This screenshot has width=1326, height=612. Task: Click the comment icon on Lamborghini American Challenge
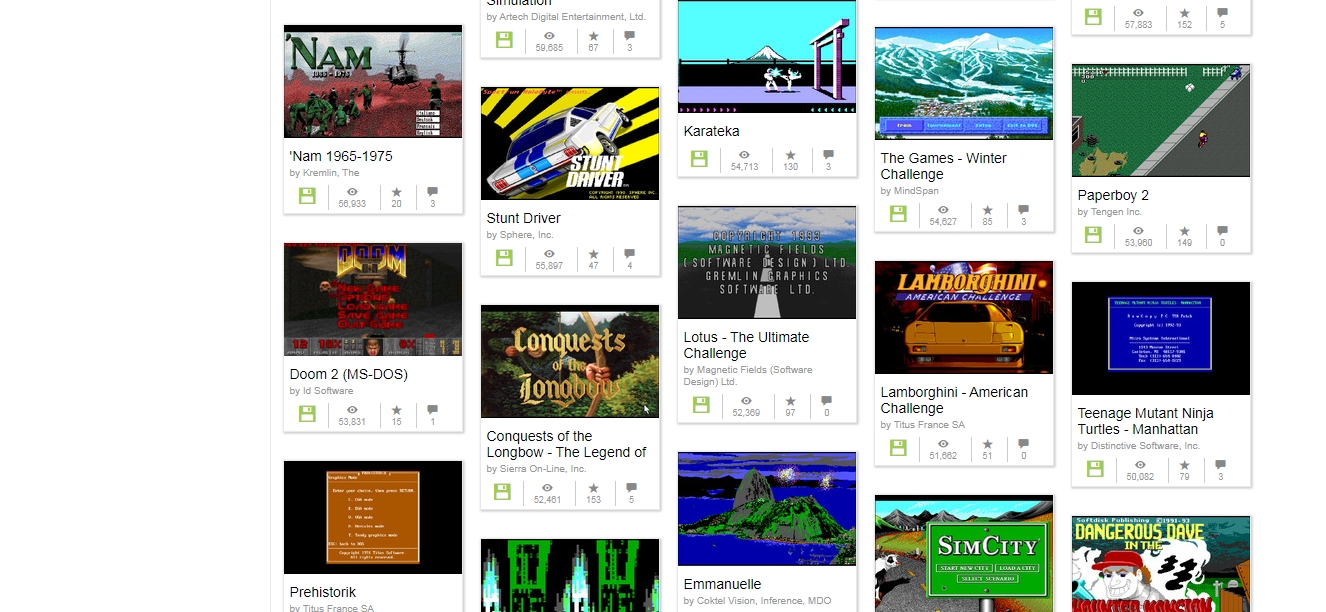coord(1023,443)
